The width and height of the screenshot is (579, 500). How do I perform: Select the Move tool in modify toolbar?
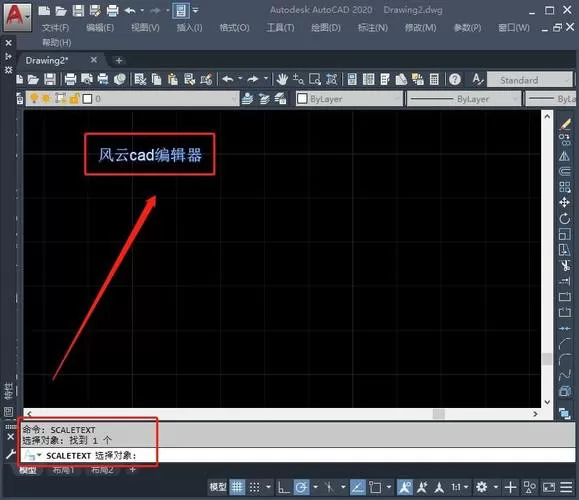coord(564,202)
